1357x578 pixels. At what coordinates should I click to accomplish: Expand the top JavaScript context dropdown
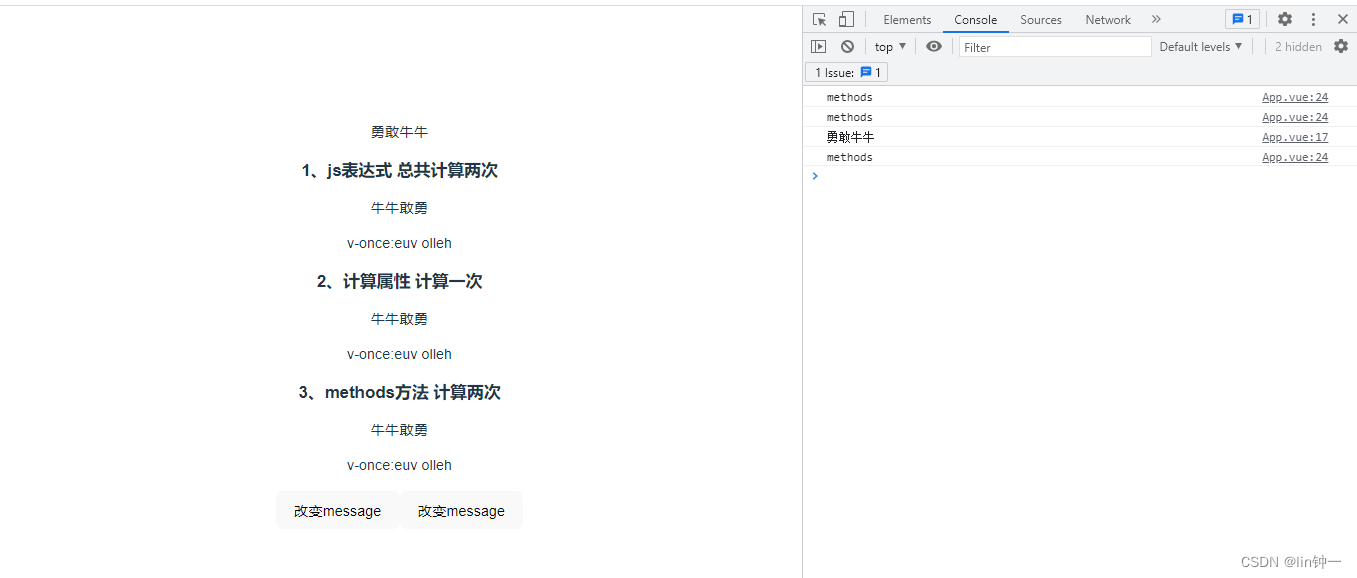pos(890,47)
